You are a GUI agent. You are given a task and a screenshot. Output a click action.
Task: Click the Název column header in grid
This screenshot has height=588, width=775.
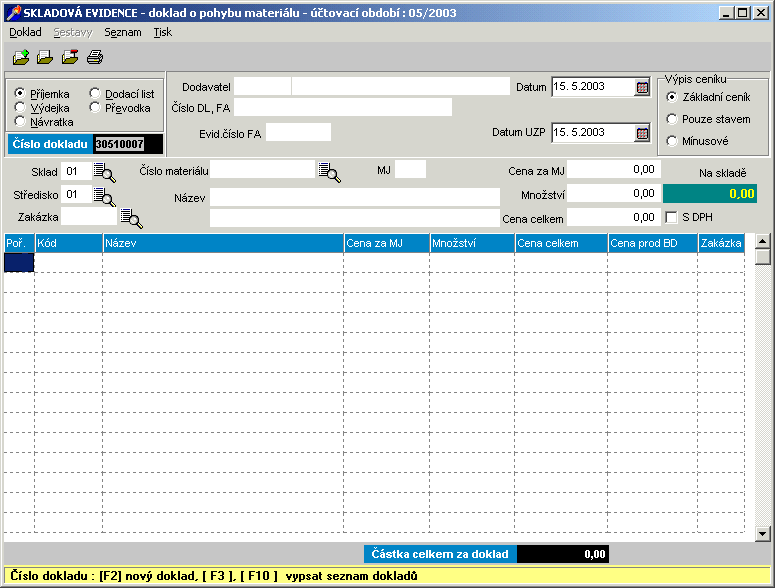pyautogui.click(x=223, y=243)
